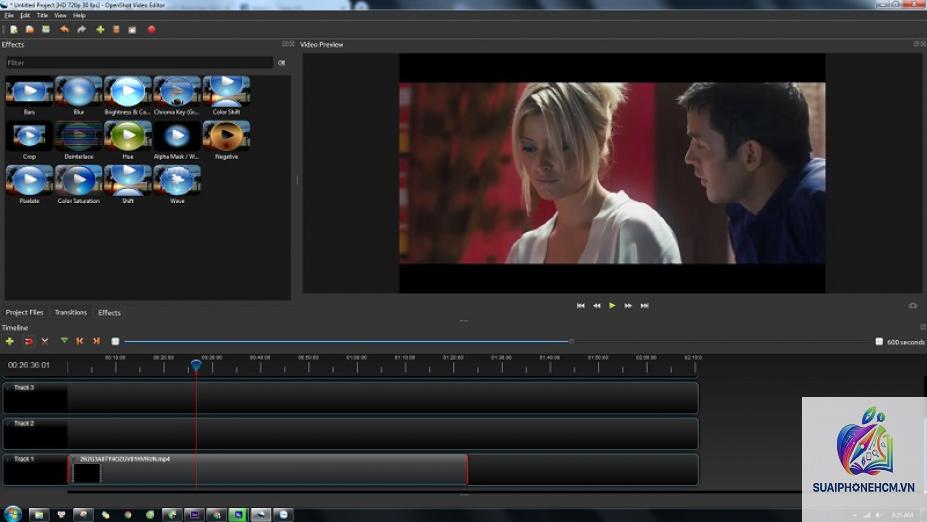Click the Fullscreen toolbar icon
927x522 pixels.
(x=132, y=30)
